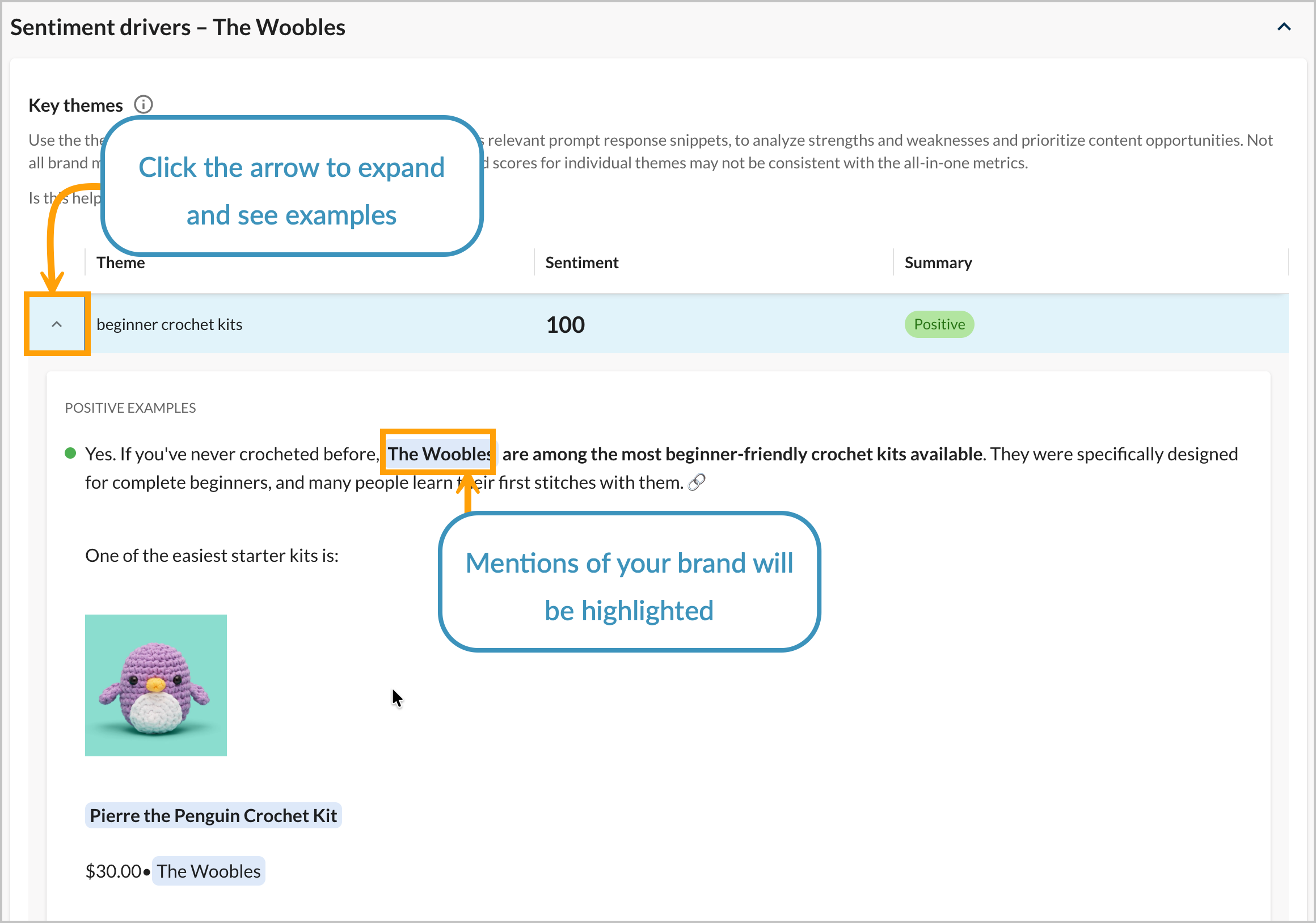Click the Theme column header
This screenshot has height=923, width=1316.
[120, 262]
